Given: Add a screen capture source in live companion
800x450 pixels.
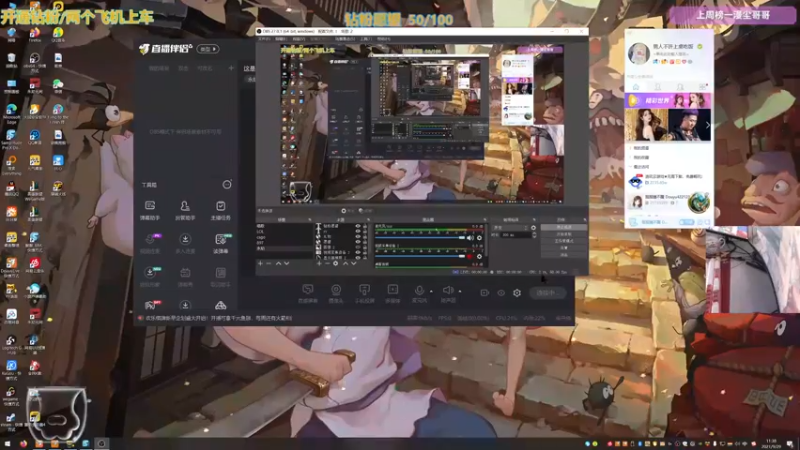Looking at the screenshot, I should click(308, 293).
